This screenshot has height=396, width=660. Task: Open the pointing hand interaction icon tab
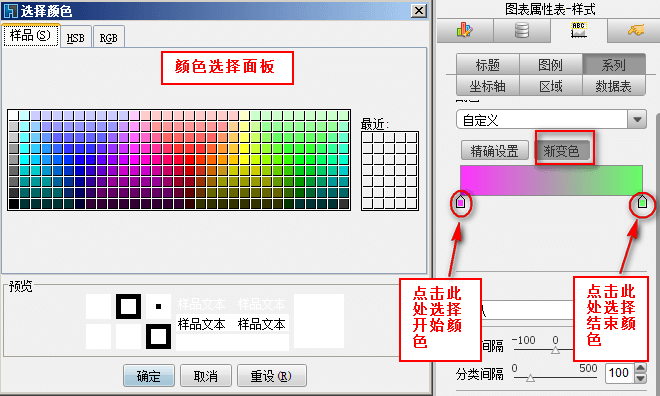click(635, 31)
